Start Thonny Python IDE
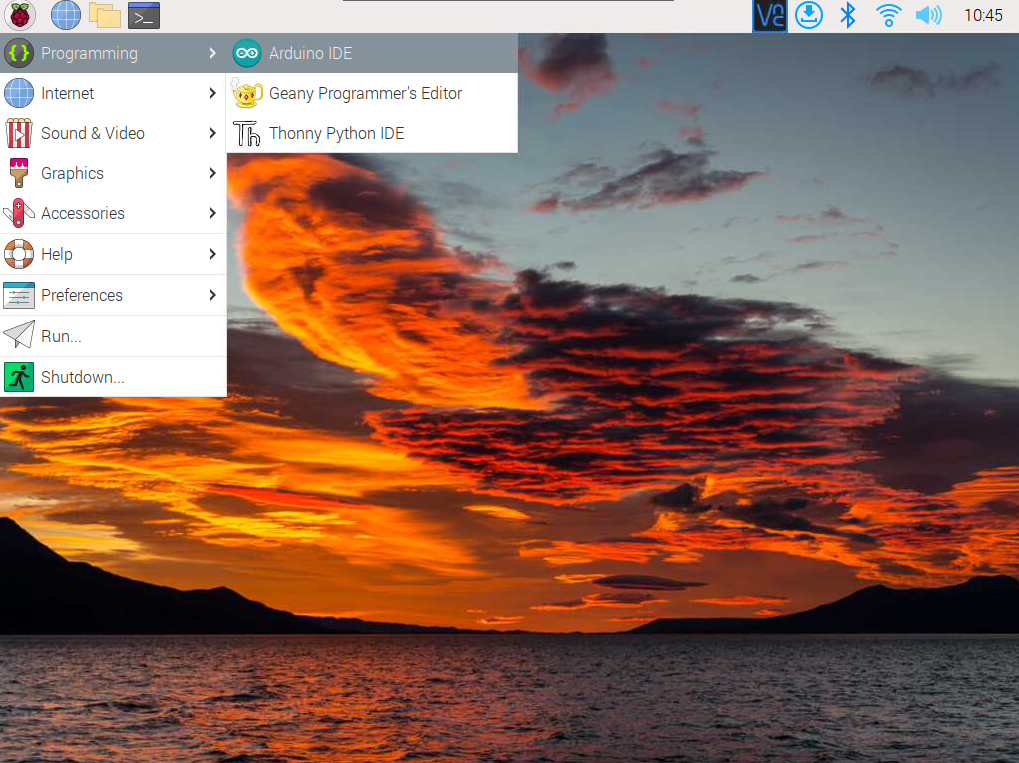This screenshot has height=763, width=1019. 336,133
